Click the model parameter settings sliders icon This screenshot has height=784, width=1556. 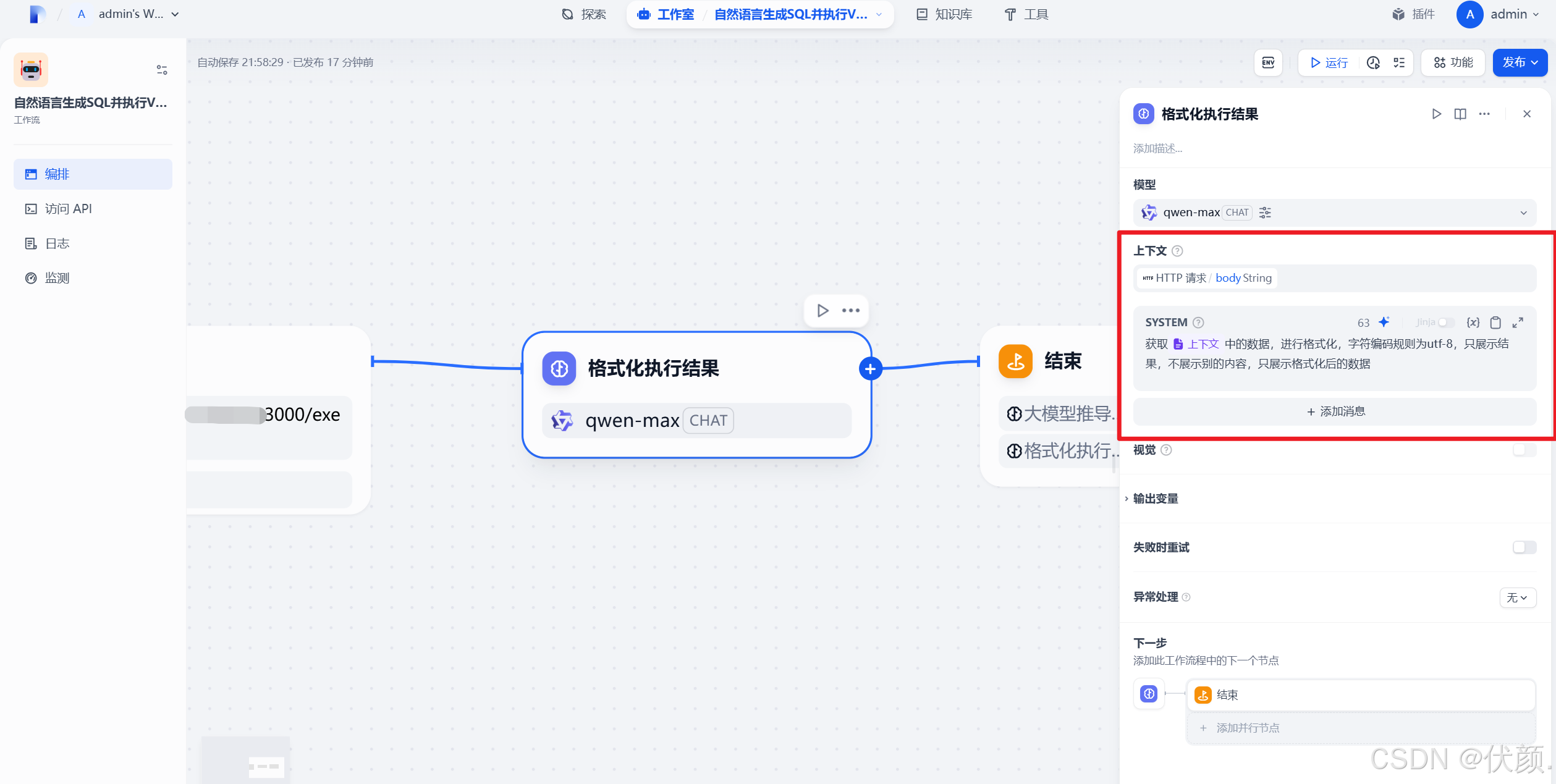coord(1265,213)
